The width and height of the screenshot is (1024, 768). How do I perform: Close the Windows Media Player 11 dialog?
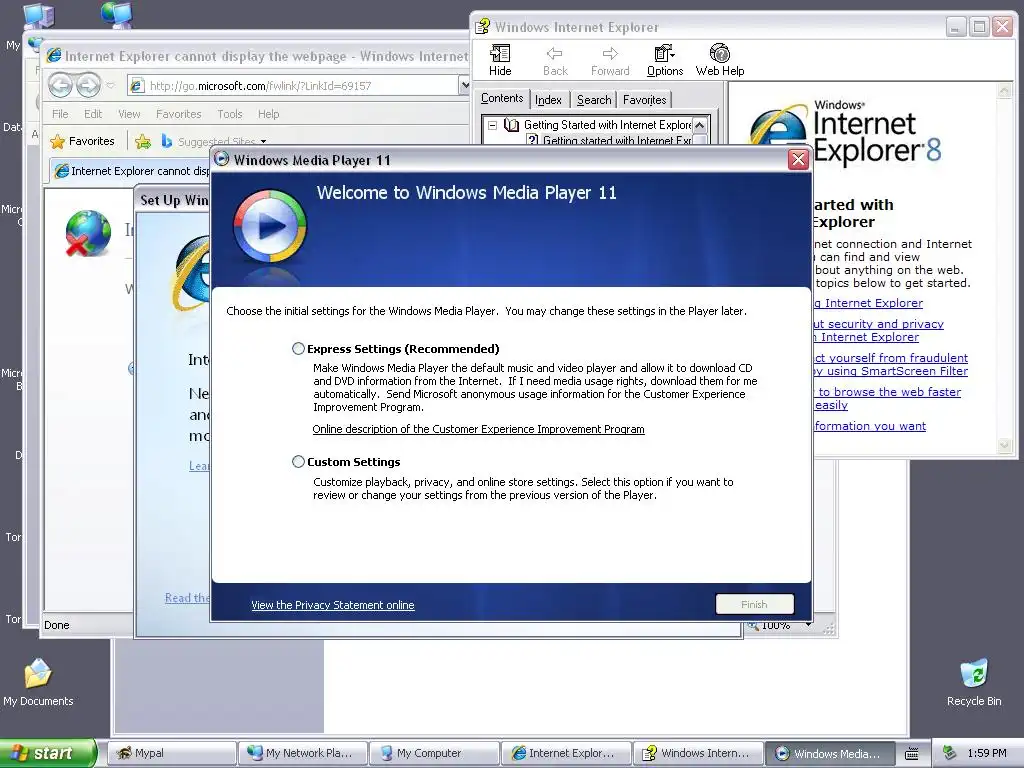click(x=798, y=159)
